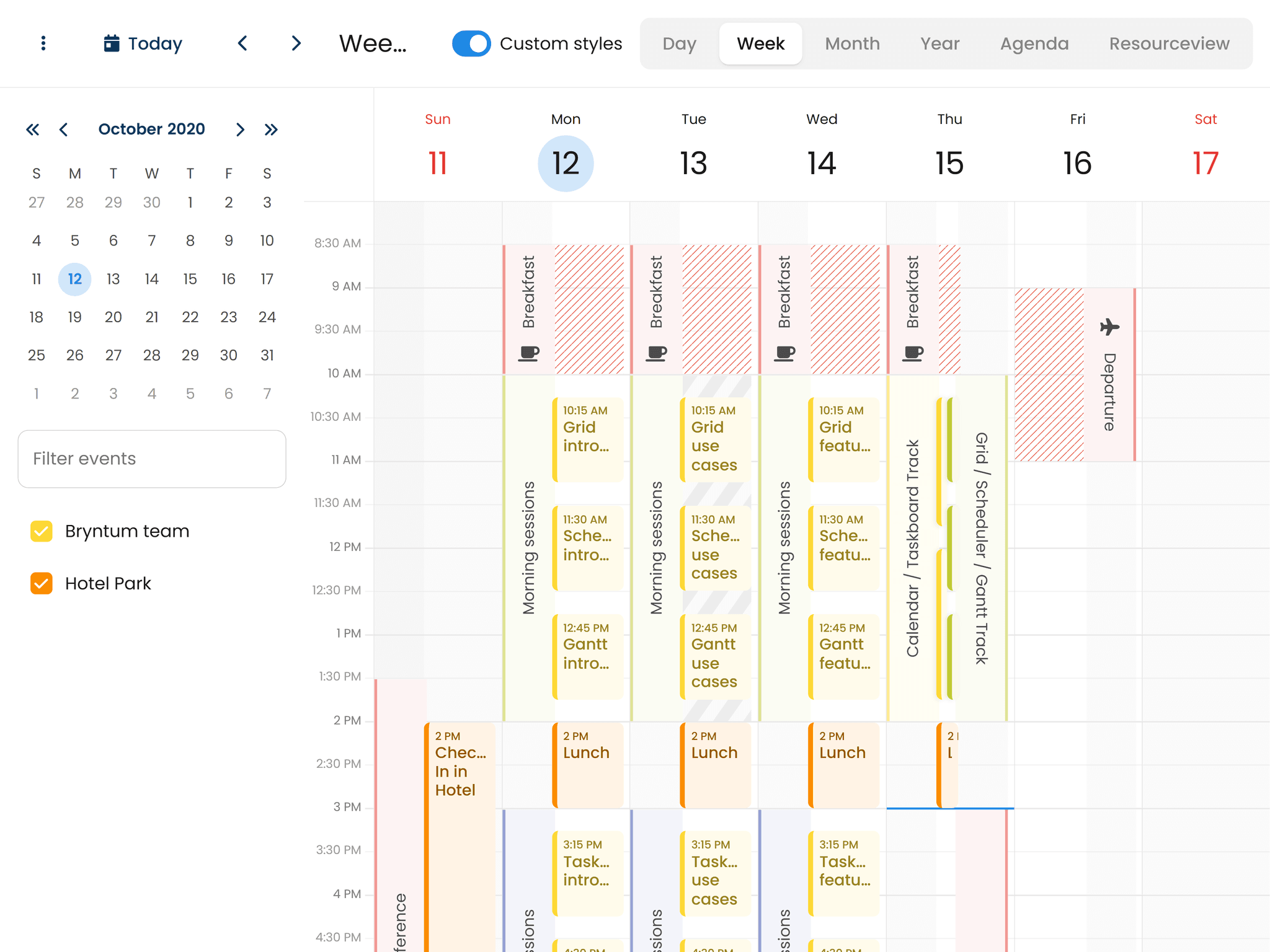The height and width of the screenshot is (952, 1270).
Task: Open the three-dot overflow menu
Action: click(43, 43)
